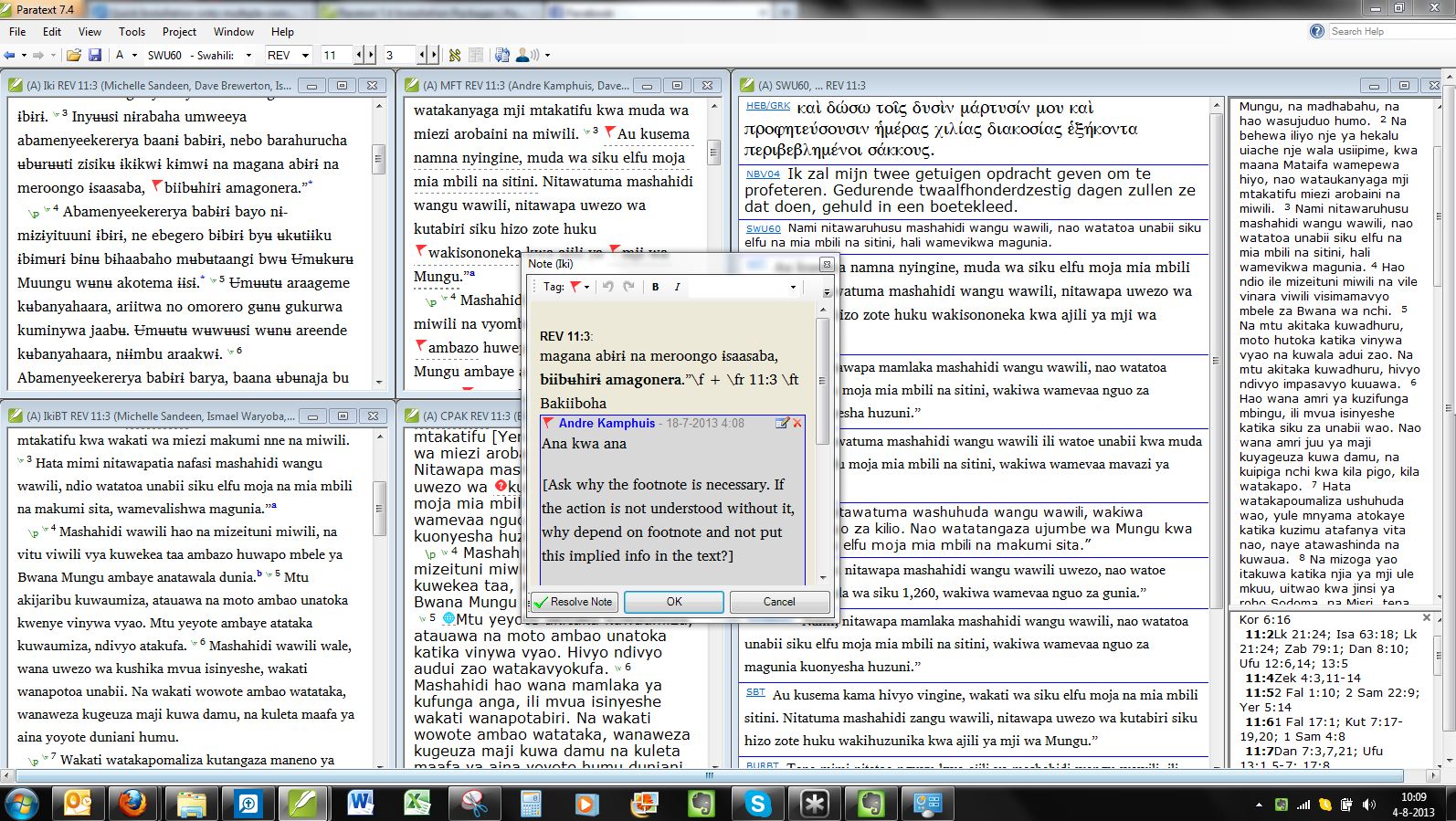This screenshot has width=1456, height=821.
Task: Click the edit pencil icon on Andre Kamphuis's comment
Action: click(782, 424)
